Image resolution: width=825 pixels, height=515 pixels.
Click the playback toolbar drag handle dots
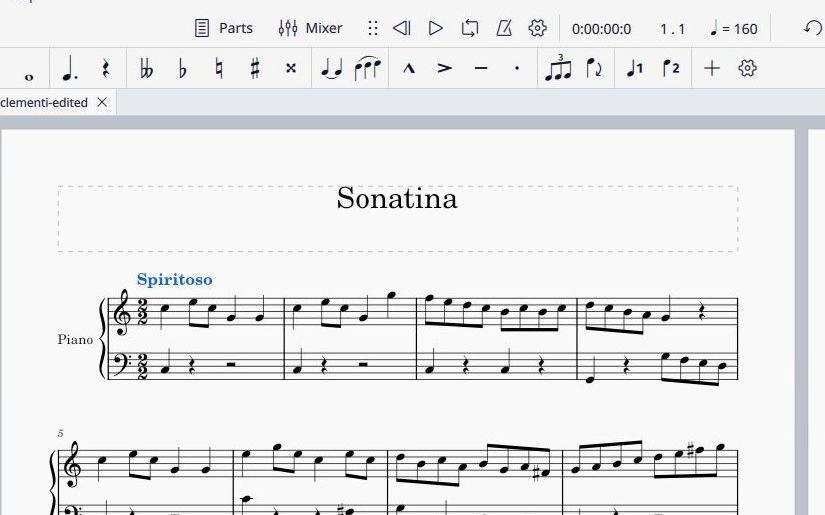[373, 28]
